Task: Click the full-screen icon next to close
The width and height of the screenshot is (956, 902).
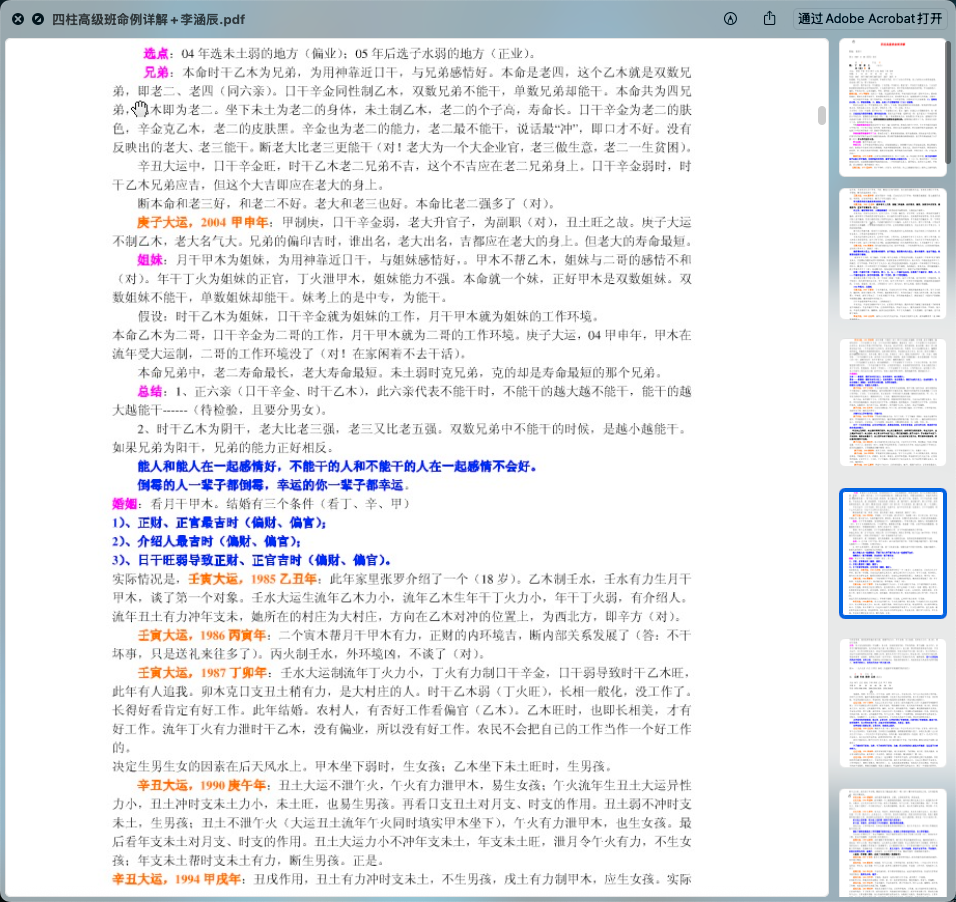Action: [38, 19]
